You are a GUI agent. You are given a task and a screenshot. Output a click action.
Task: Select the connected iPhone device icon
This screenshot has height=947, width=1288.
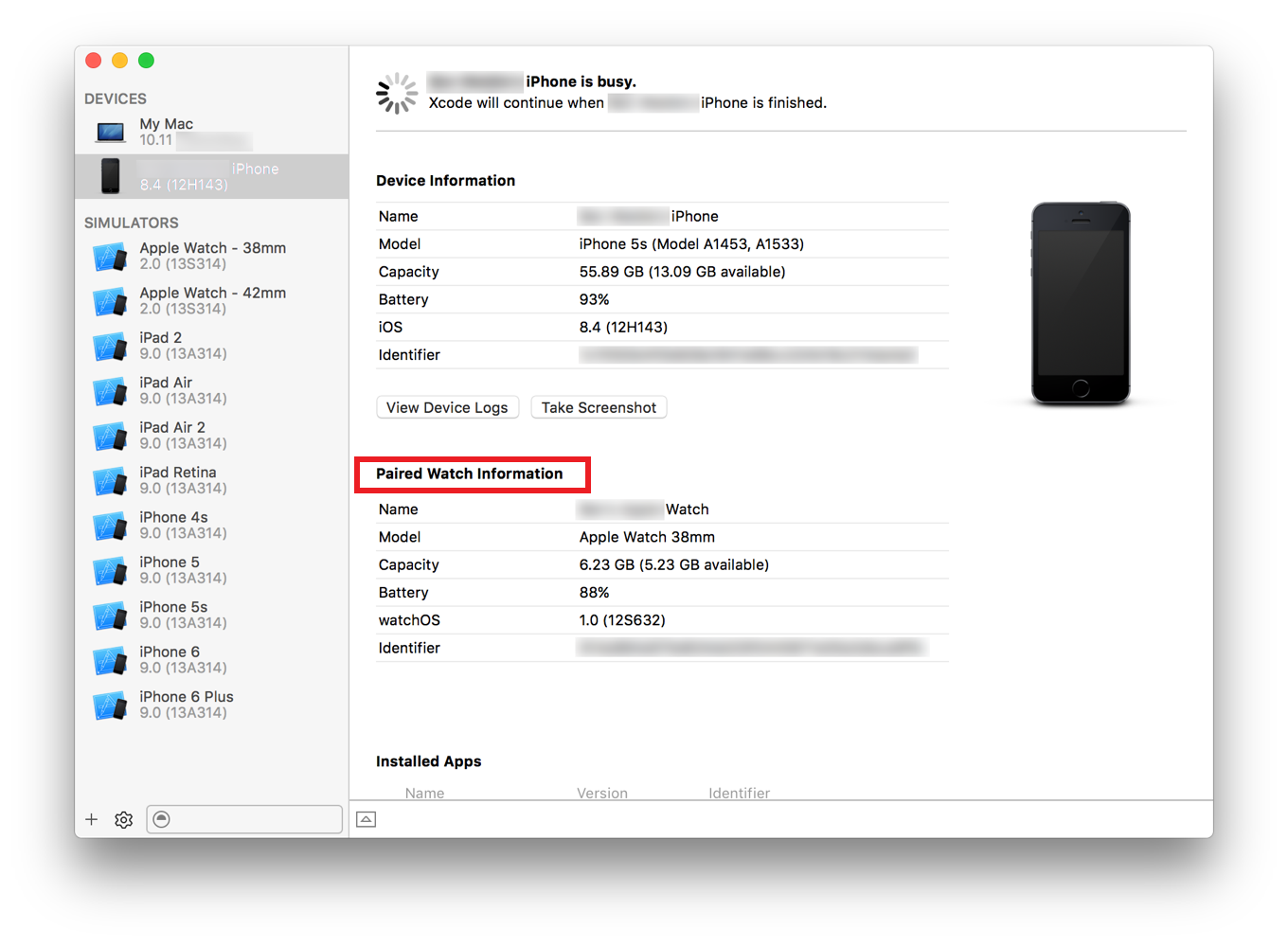pos(111,176)
